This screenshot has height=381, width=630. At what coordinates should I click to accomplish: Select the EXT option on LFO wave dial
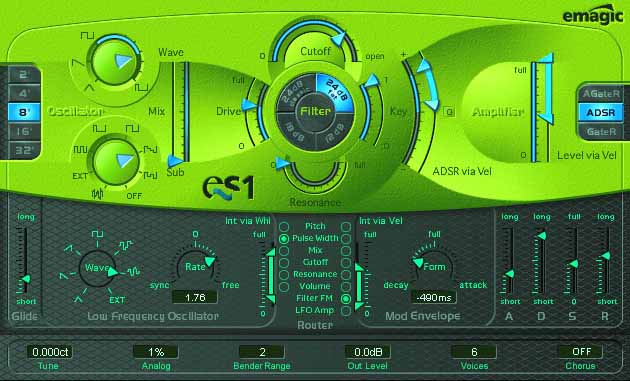click(x=117, y=300)
